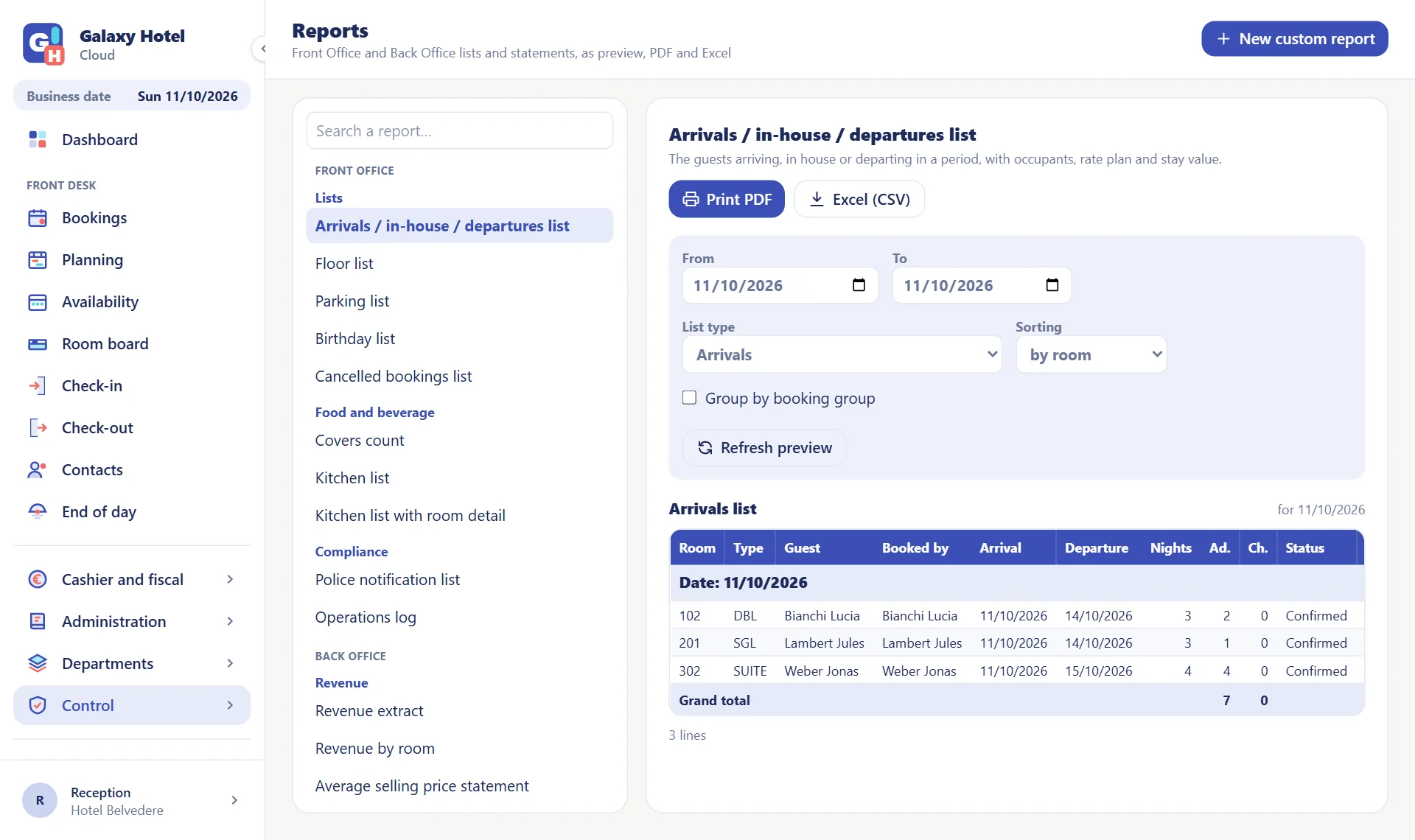The height and width of the screenshot is (840, 1415).
Task: Open the Birthday list report
Action: 460,339
